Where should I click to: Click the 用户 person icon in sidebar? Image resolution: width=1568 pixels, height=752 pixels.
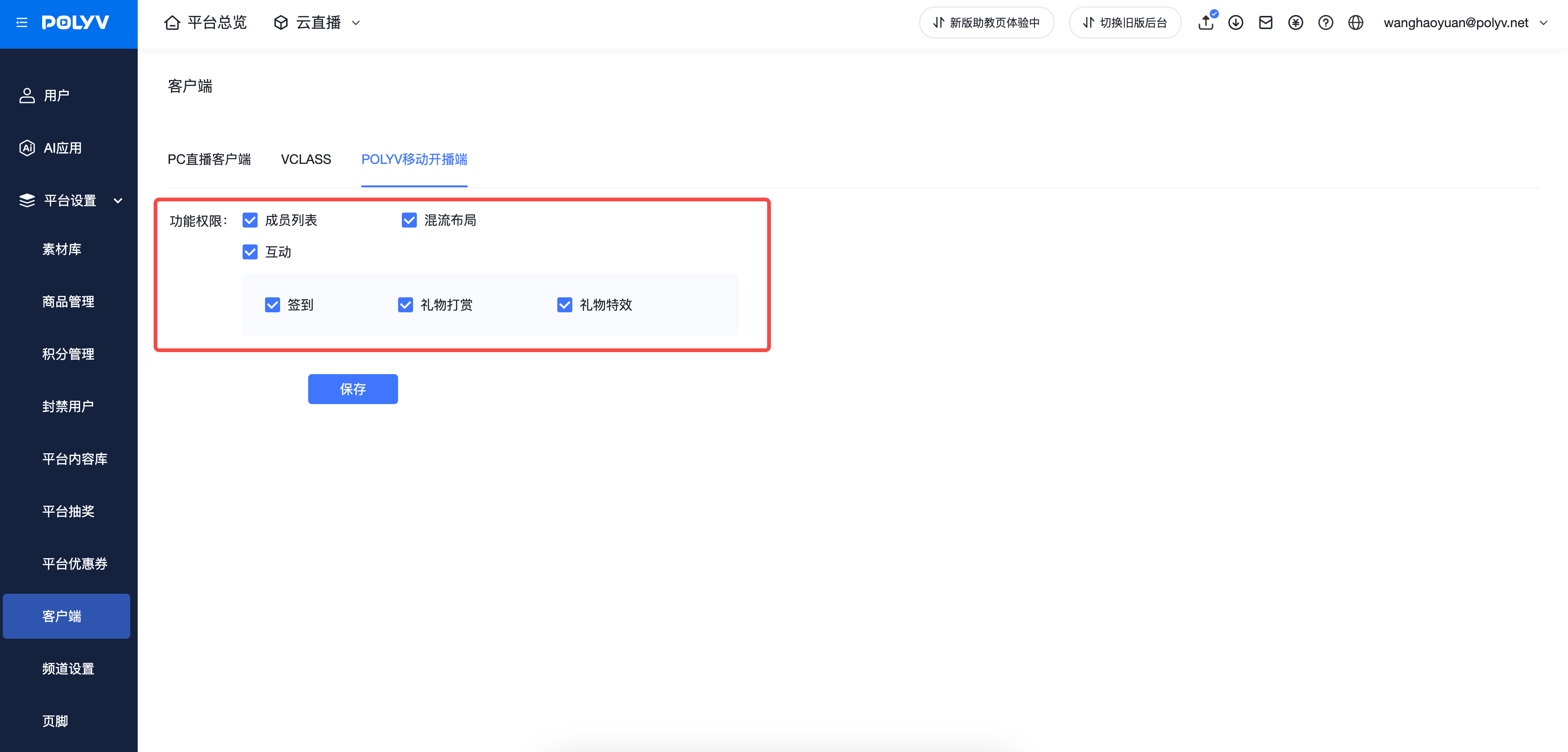(x=27, y=96)
